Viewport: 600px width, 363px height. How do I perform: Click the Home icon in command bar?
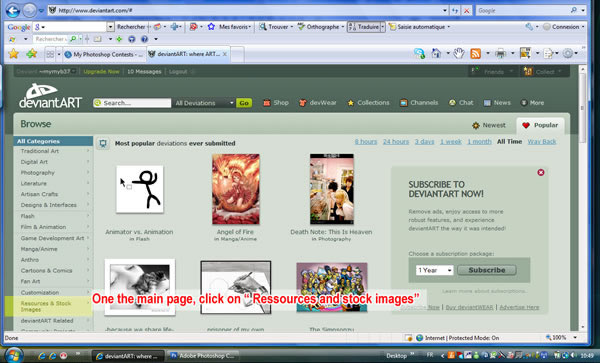point(436,54)
